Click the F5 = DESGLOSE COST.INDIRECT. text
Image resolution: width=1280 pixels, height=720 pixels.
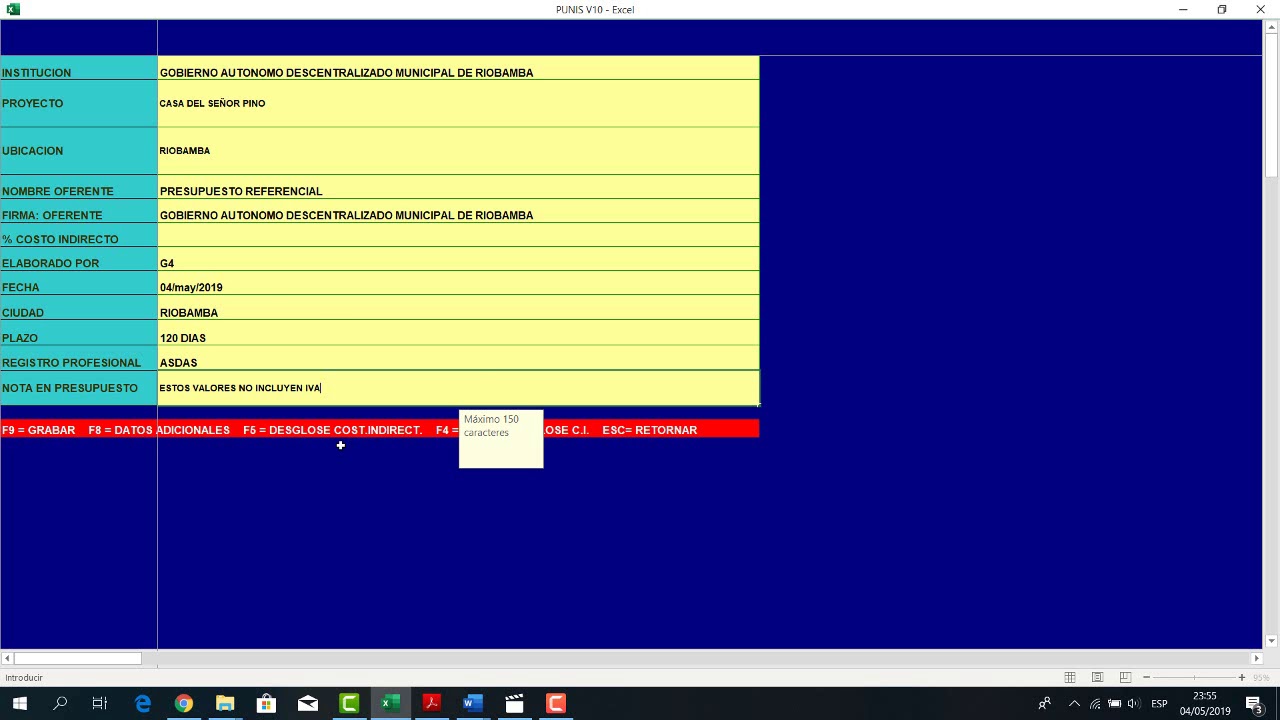(x=332, y=430)
